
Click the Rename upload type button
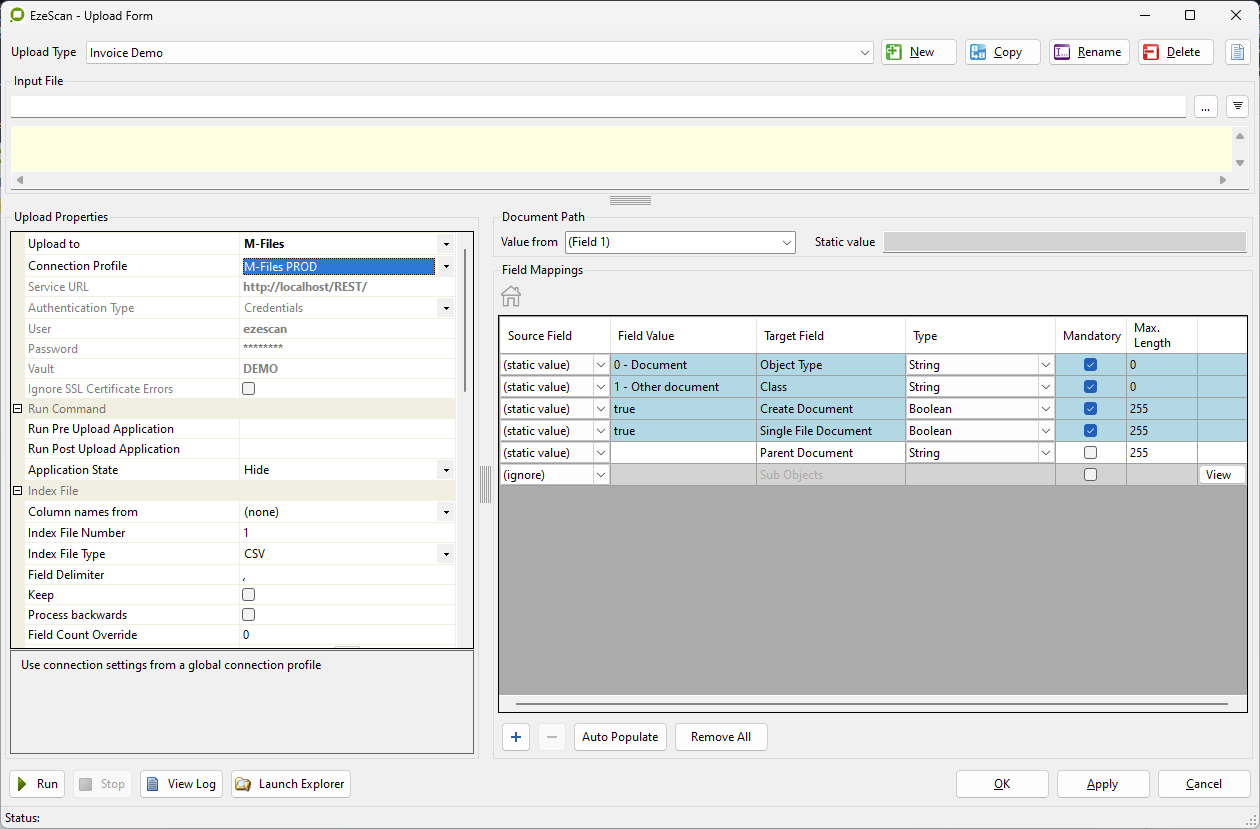(1088, 52)
